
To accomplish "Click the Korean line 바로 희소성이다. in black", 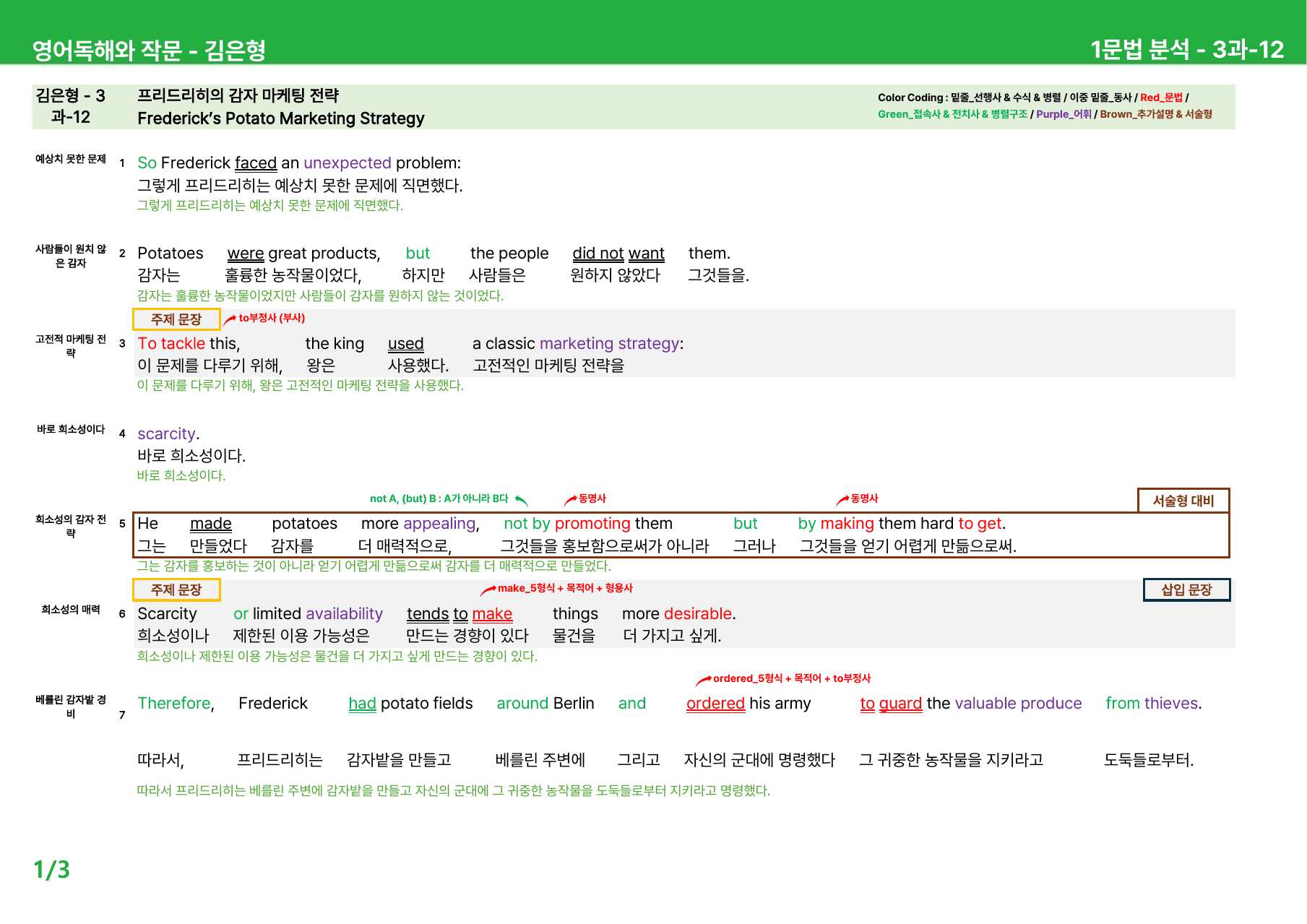I will (x=191, y=456).
